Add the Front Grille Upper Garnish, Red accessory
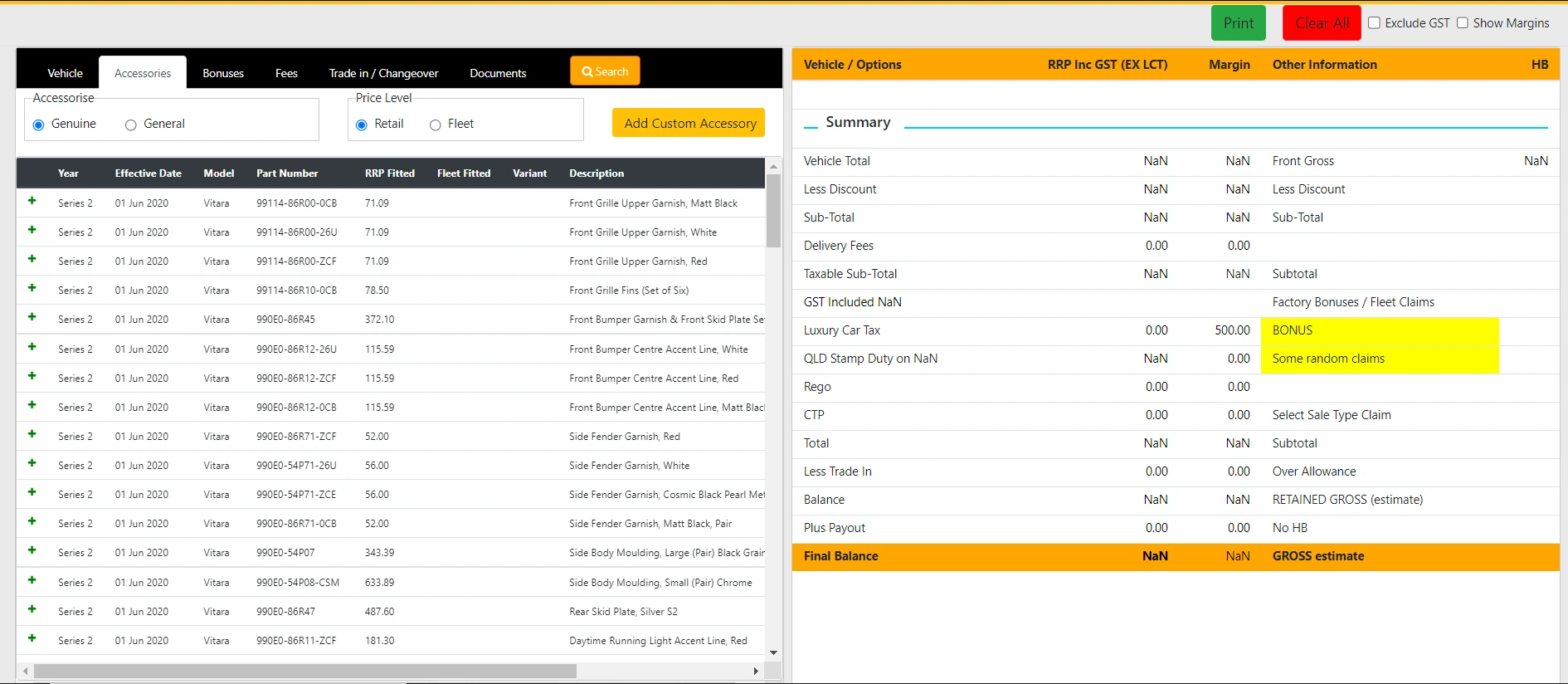 click(32, 259)
